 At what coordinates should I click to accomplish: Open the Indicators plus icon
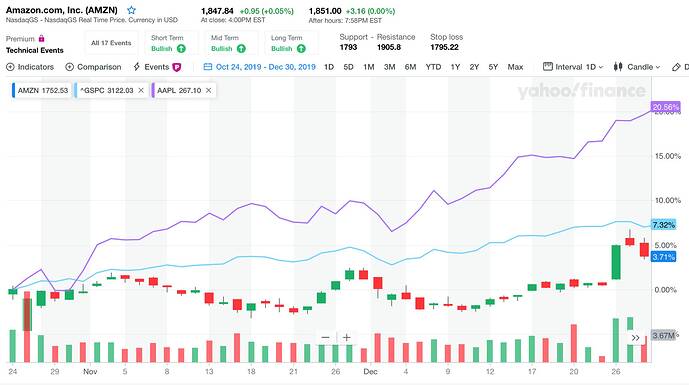click(10, 67)
